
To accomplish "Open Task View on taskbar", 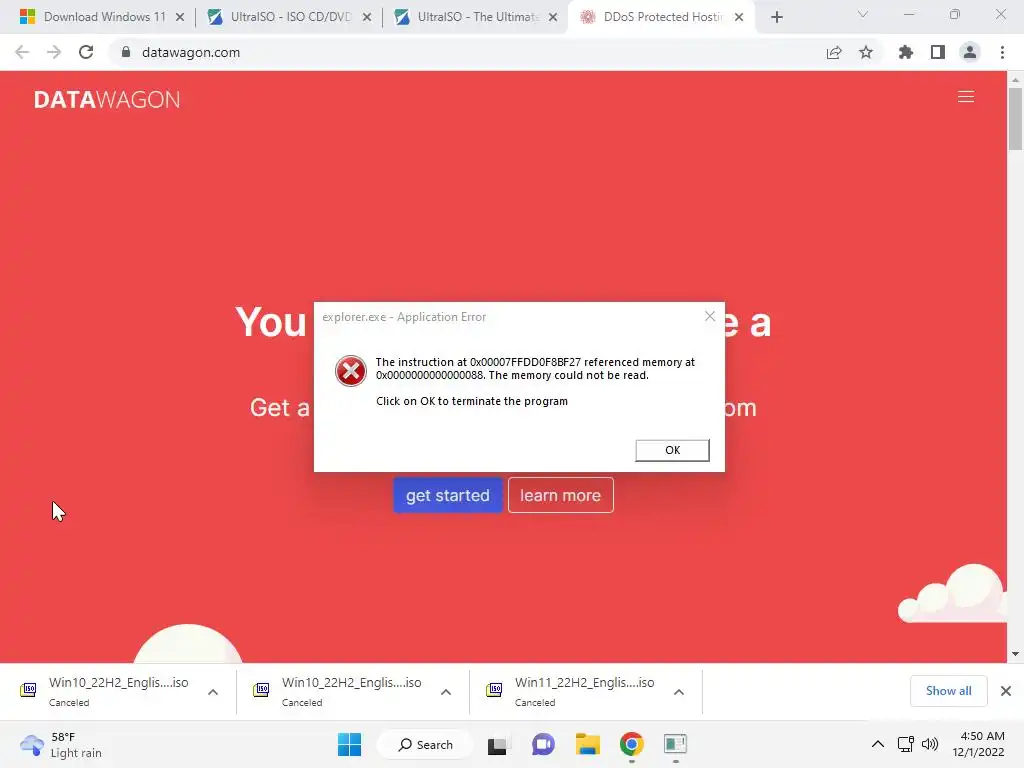I will (x=498, y=744).
